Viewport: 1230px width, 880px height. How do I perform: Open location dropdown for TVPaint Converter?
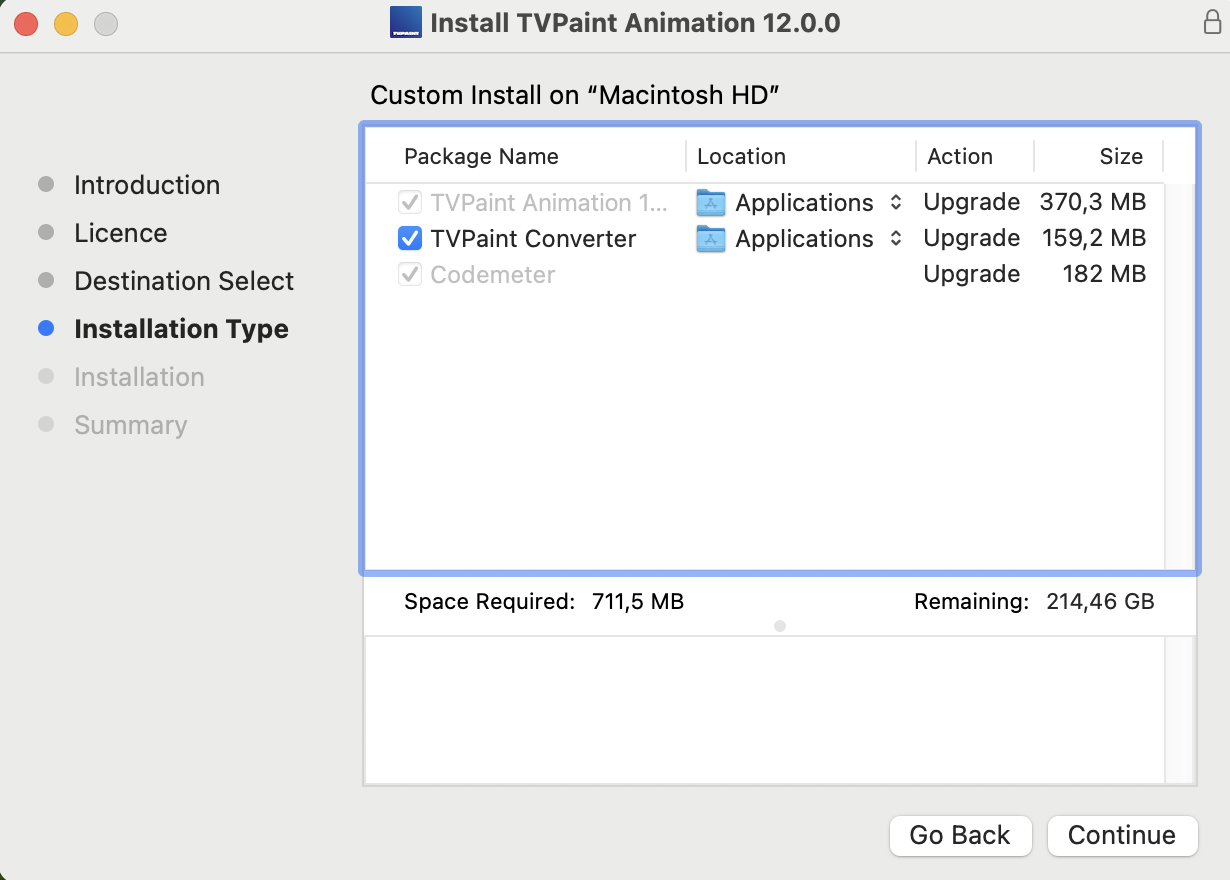896,239
